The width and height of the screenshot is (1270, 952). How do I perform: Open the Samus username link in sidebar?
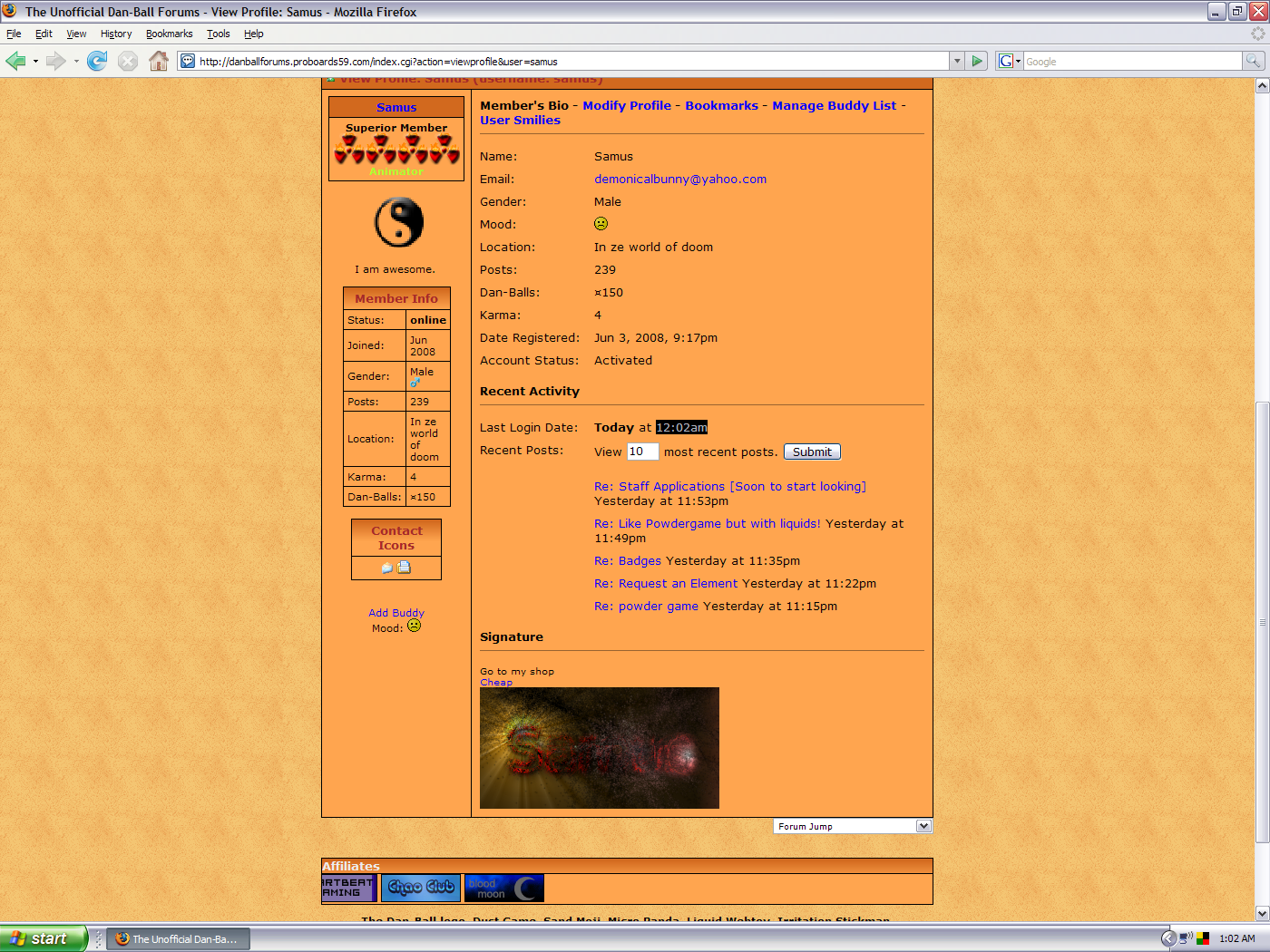coord(396,107)
